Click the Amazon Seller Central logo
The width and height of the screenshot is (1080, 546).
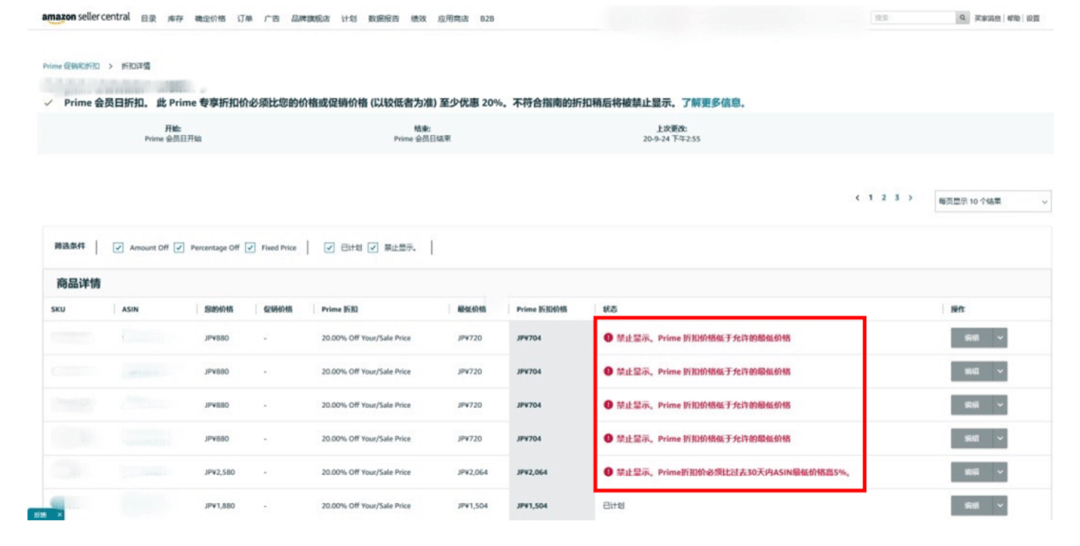(x=86, y=18)
